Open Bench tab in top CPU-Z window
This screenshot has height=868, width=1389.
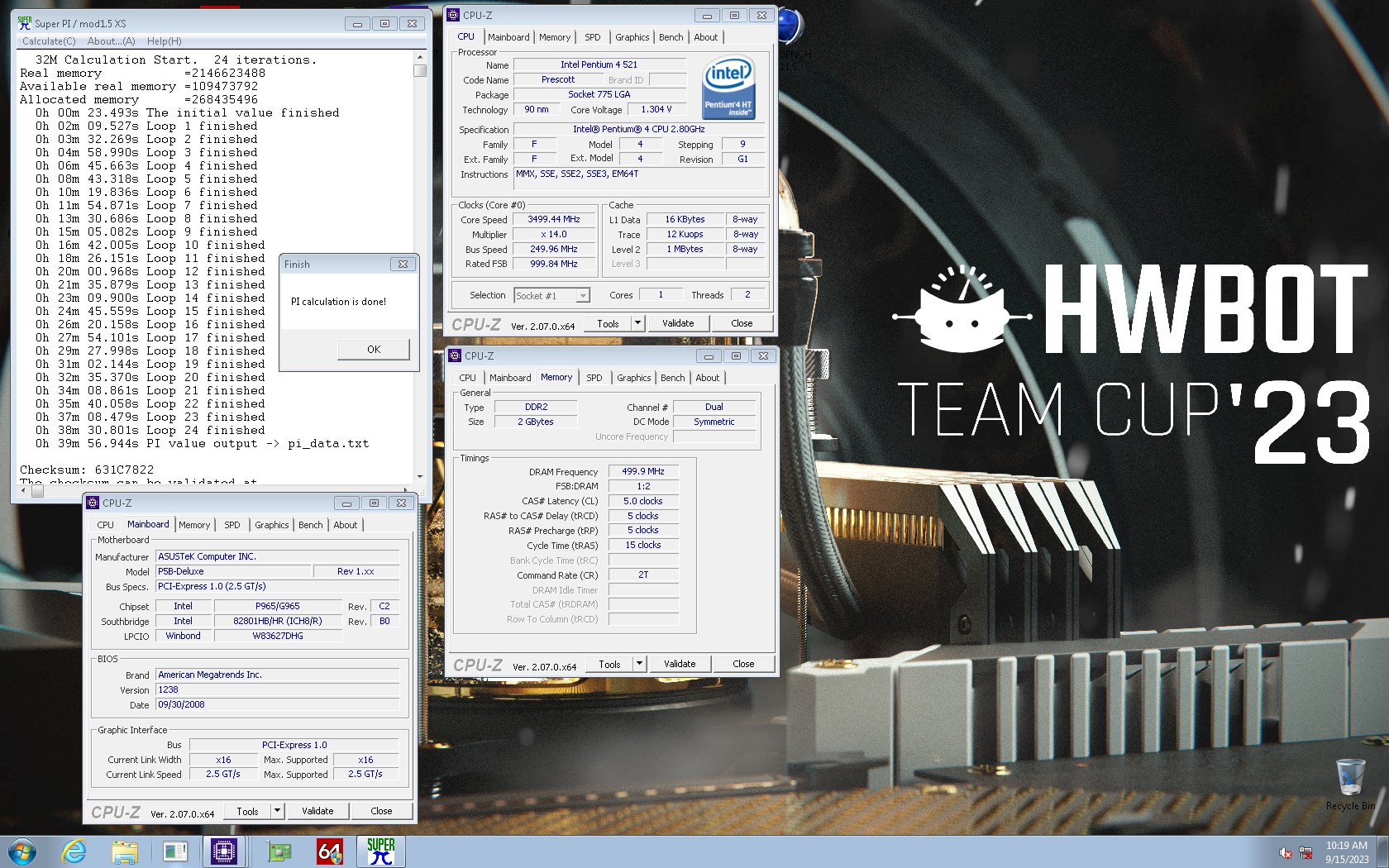671,37
